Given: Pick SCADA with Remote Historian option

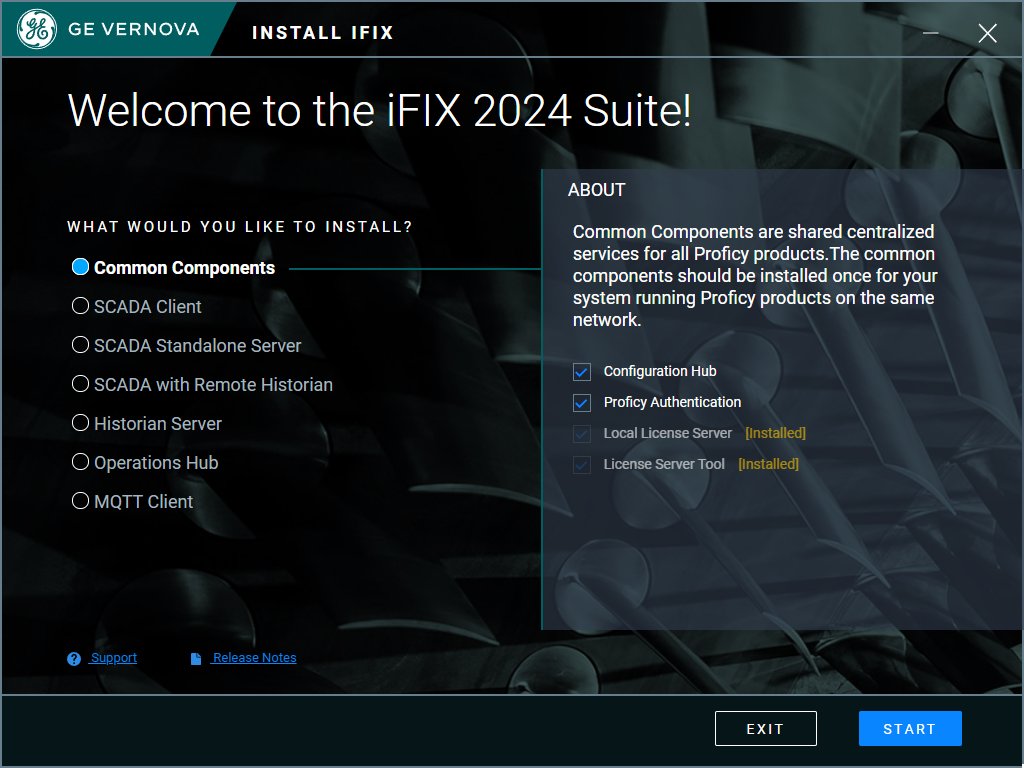Looking at the screenshot, I should (x=80, y=384).
